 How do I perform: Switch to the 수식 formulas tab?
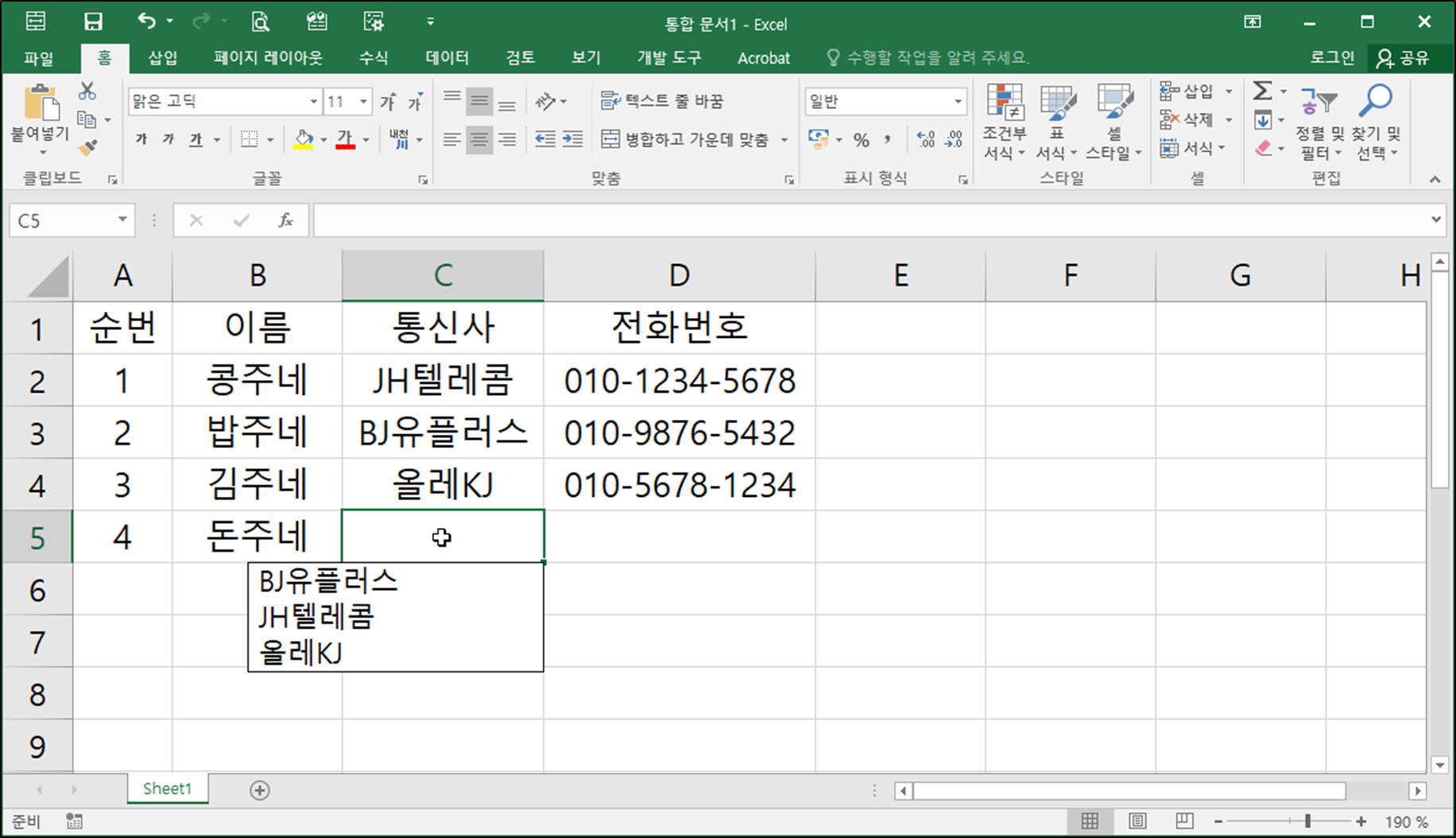click(374, 58)
